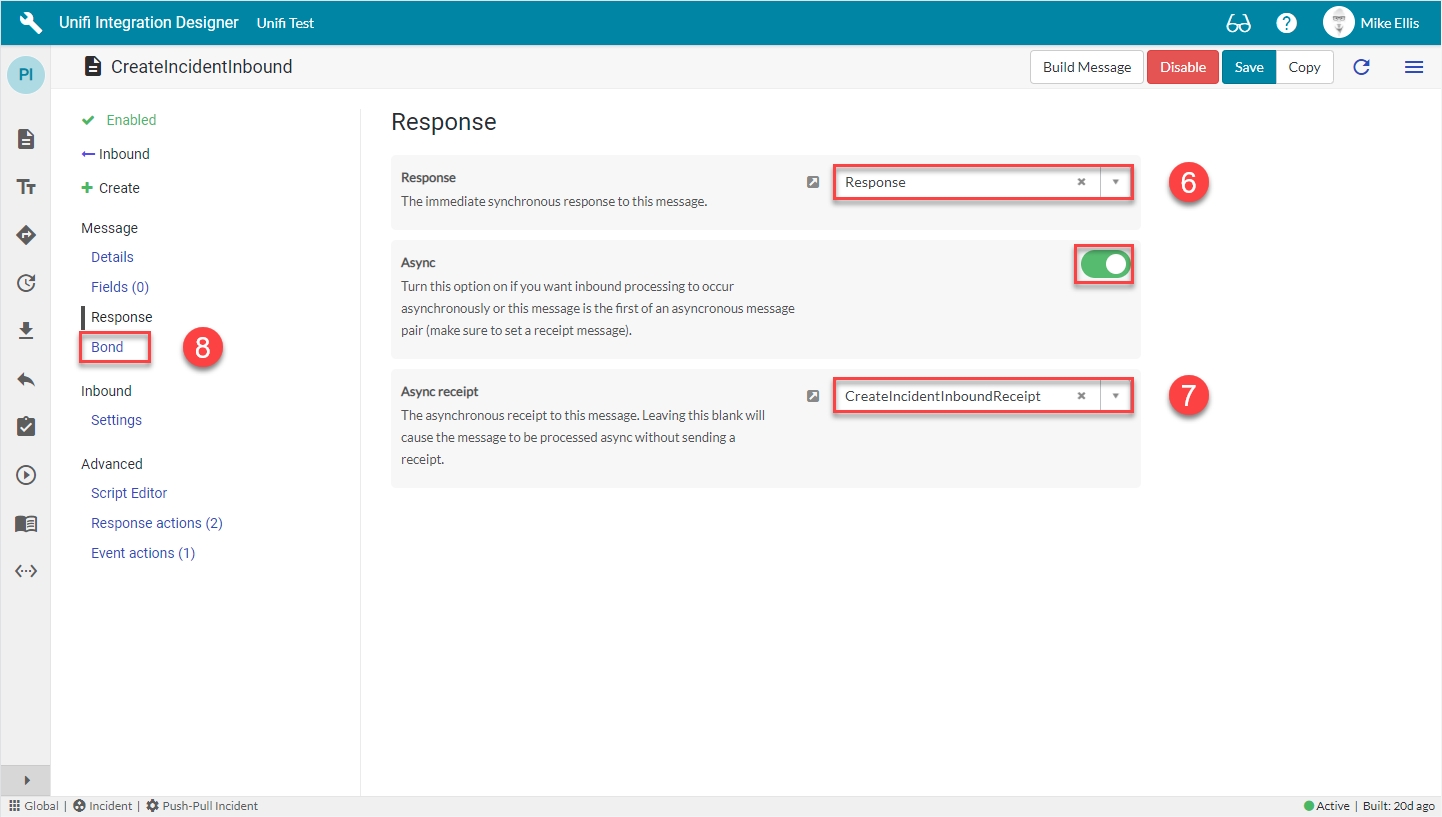Click the open book icon in sidebar
Image resolution: width=1442 pixels, height=817 pixels.
point(26,523)
